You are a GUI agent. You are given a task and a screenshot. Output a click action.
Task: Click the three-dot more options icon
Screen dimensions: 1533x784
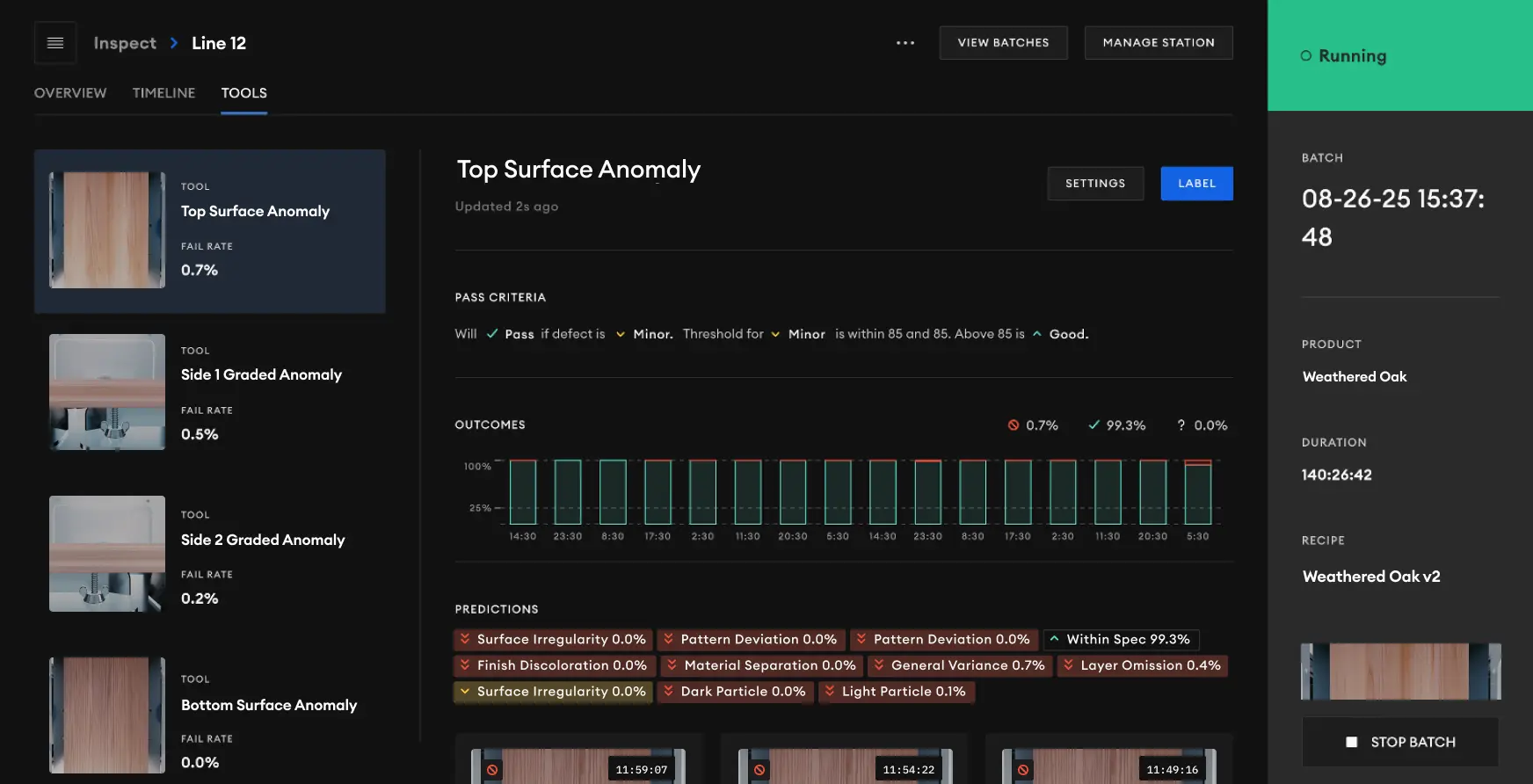(x=905, y=43)
